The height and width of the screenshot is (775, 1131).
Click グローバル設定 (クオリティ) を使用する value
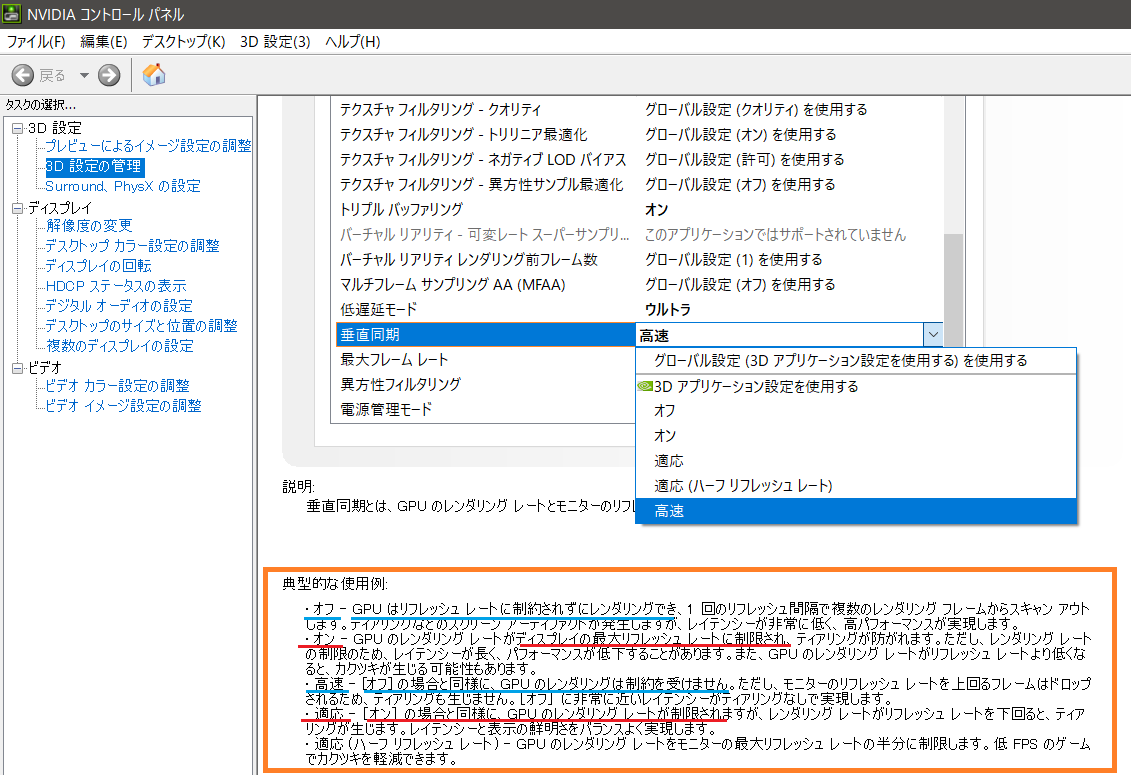tap(756, 110)
